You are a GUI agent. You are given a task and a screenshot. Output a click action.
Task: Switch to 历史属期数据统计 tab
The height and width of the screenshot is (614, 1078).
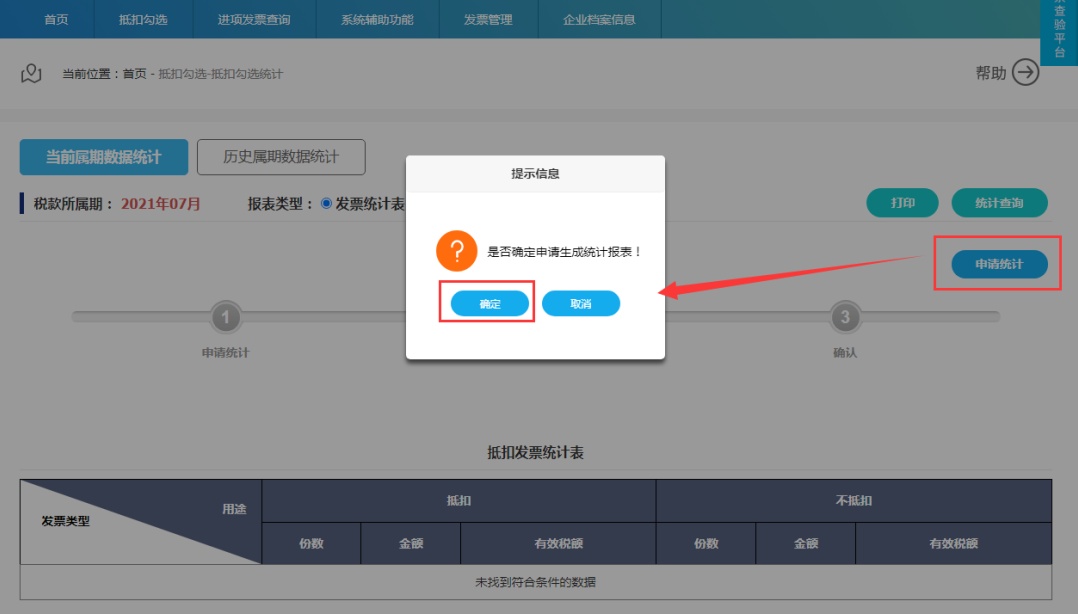point(281,157)
